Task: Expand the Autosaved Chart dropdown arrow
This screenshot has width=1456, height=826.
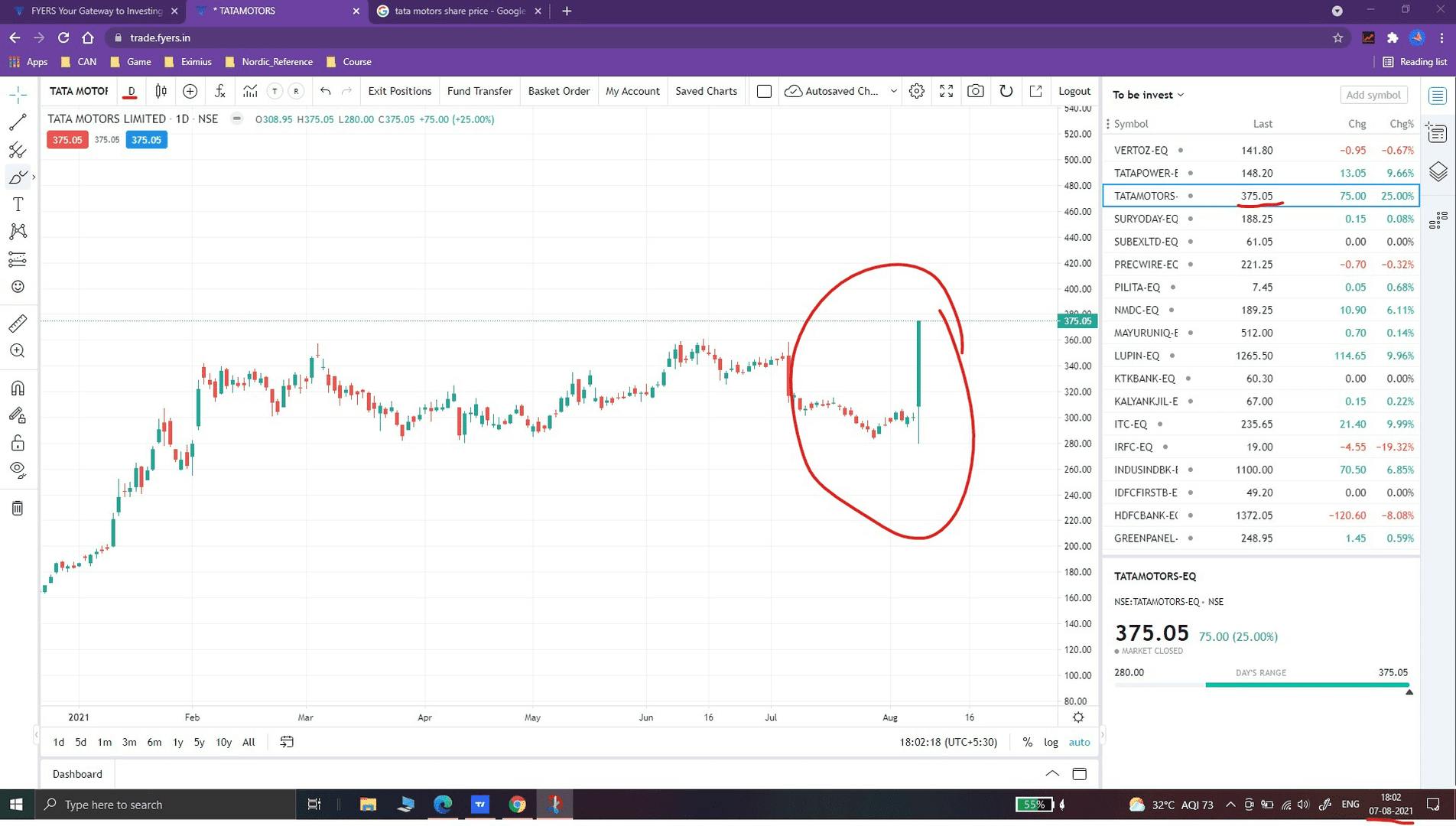Action: (x=893, y=91)
